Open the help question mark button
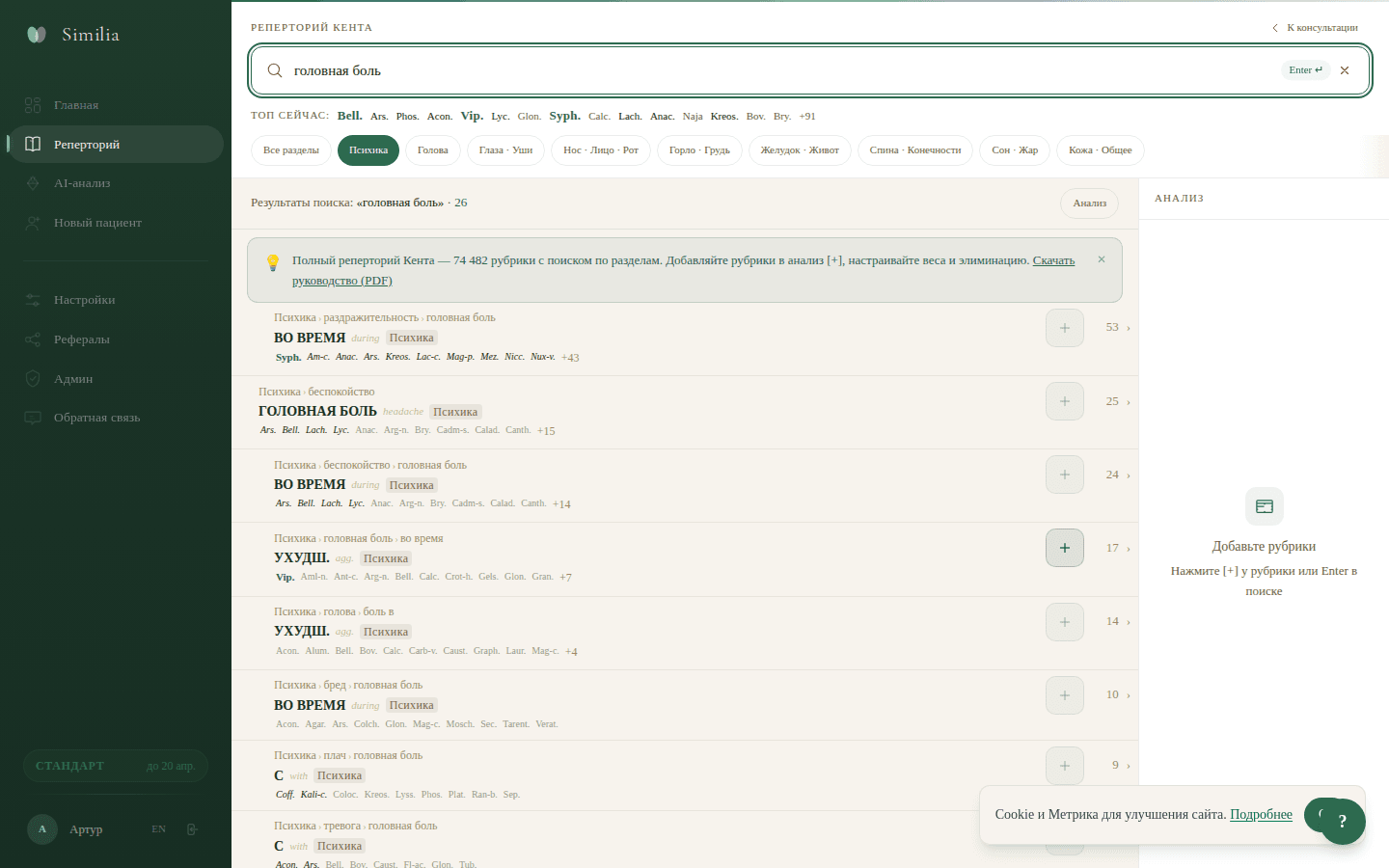 tap(1342, 821)
